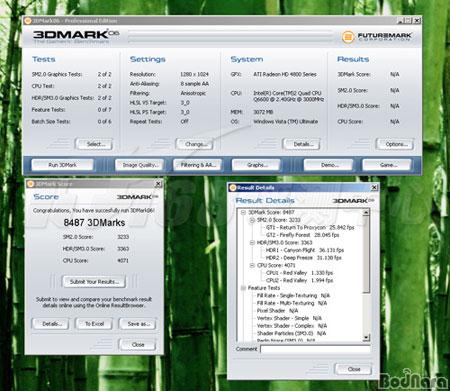450x391 pixels.
Task: Click the 8487 3DMarks score text
Action: coord(94,223)
